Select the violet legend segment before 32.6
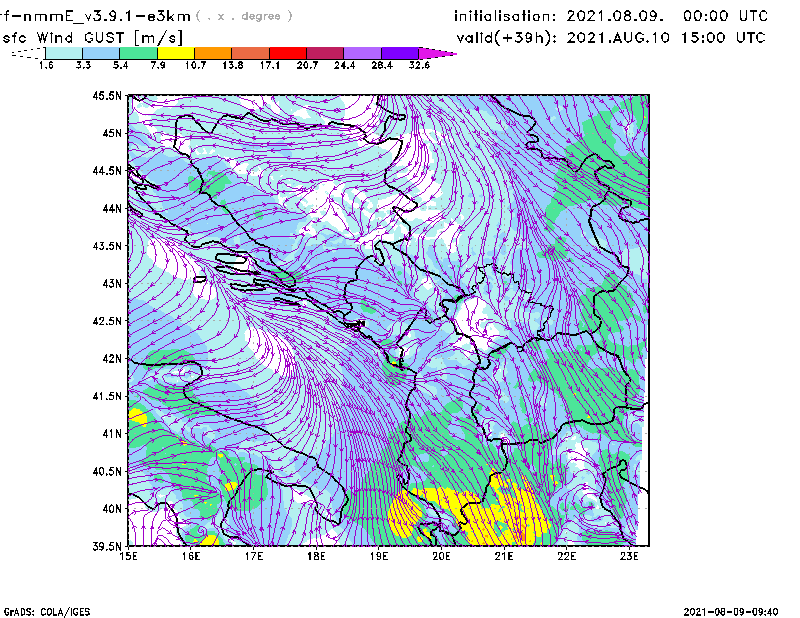Screen dimensions: 800x618 (x=399, y=53)
